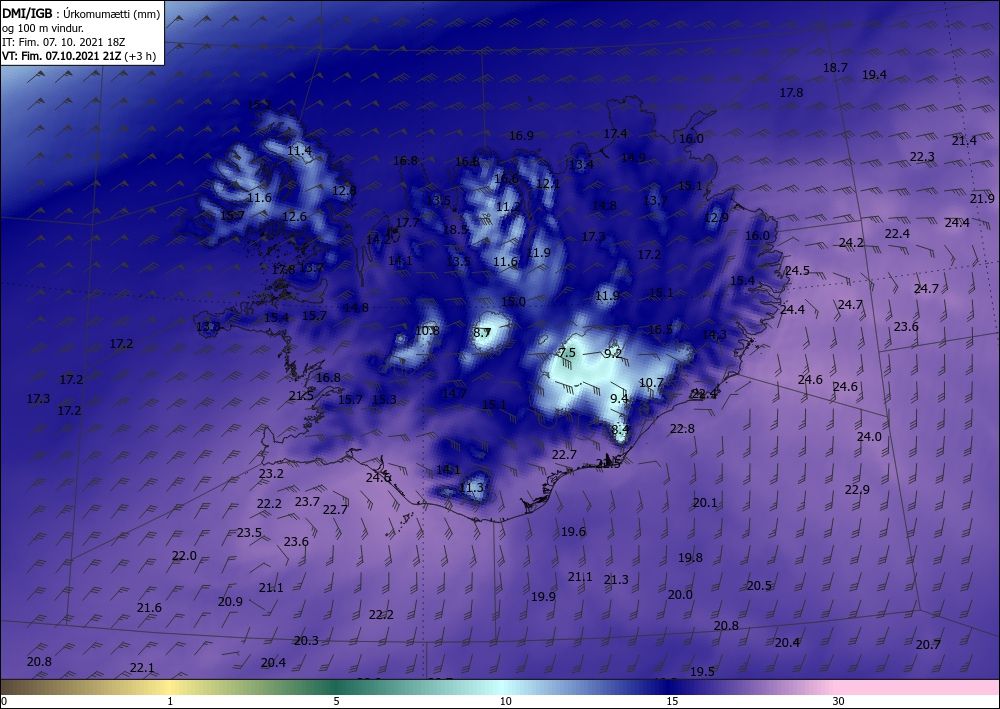Click the map value 20.0
This screenshot has width=1000, height=709.
point(680,595)
